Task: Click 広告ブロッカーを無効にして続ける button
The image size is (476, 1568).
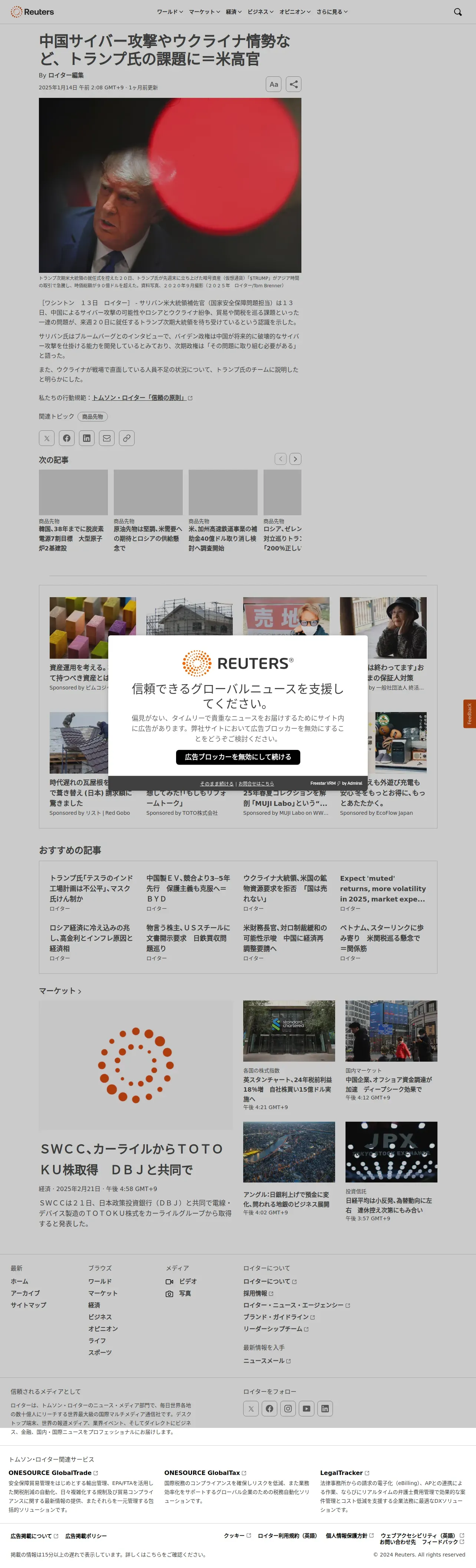Action: tap(238, 757)
